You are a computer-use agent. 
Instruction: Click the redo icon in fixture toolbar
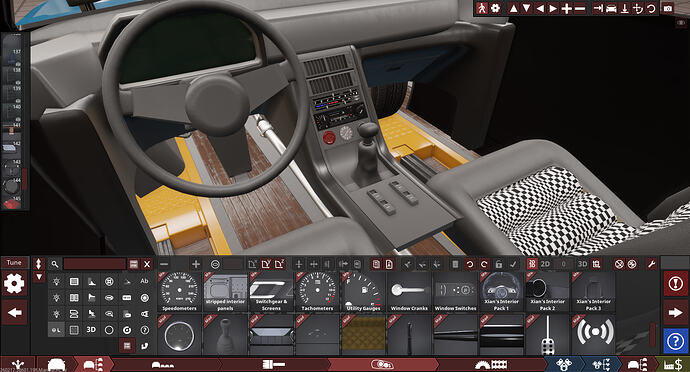click(x=484, y=264)
